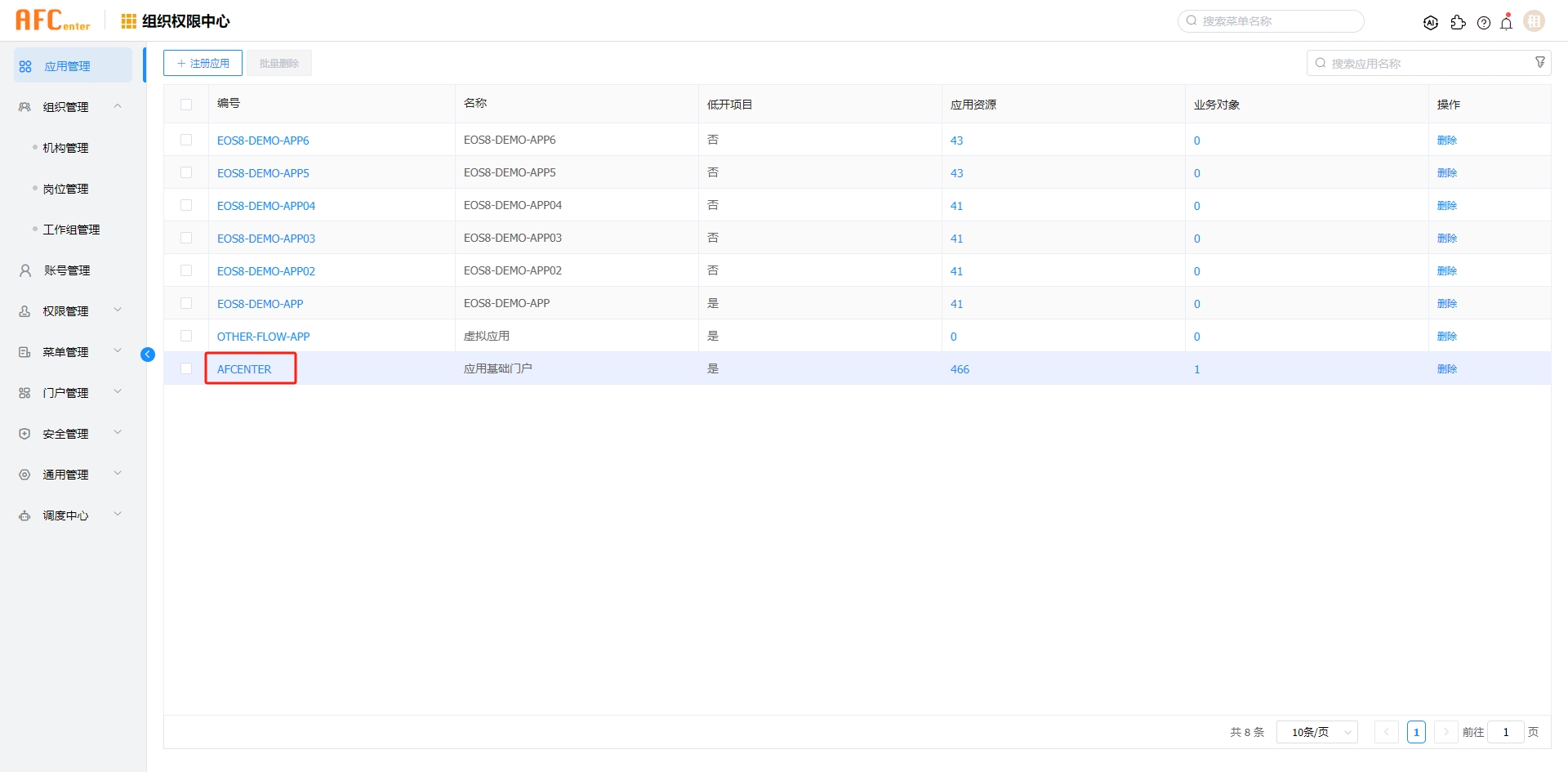
Task: Open the AI assistant icon in the header
Action: (x=1432, y=22)
